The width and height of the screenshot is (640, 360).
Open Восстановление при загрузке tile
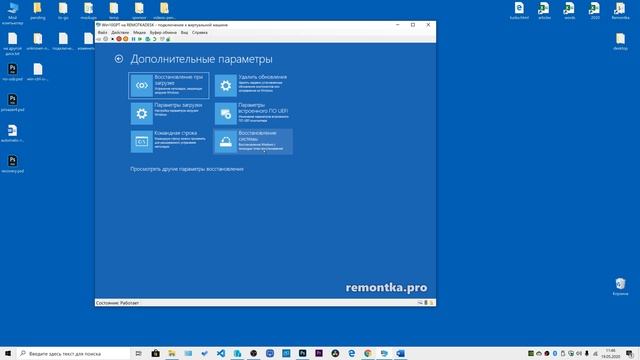[x=169, y=85]
